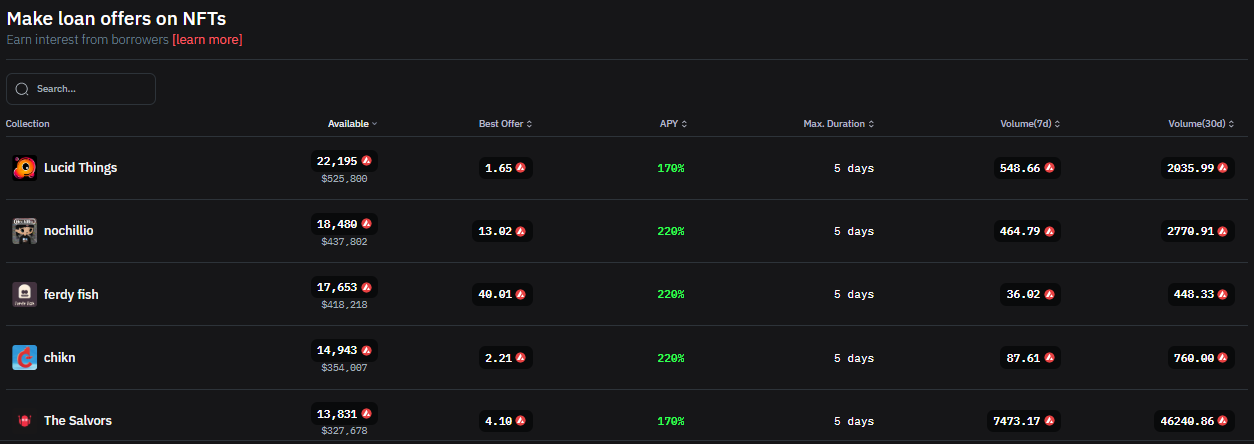Open the ferdy fish collection name

(71, 295)
